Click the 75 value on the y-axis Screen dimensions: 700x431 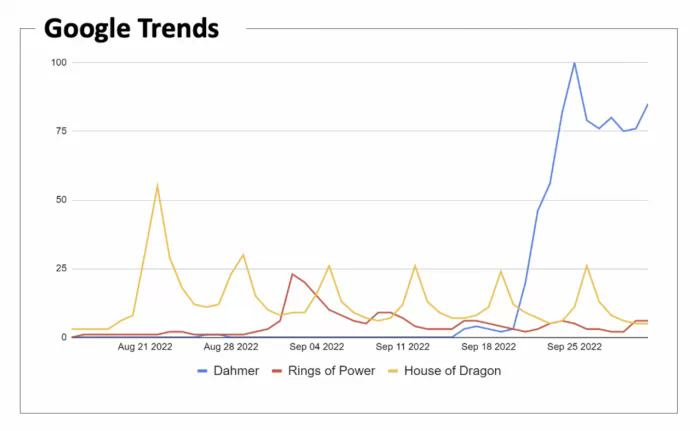coord(61,131)
